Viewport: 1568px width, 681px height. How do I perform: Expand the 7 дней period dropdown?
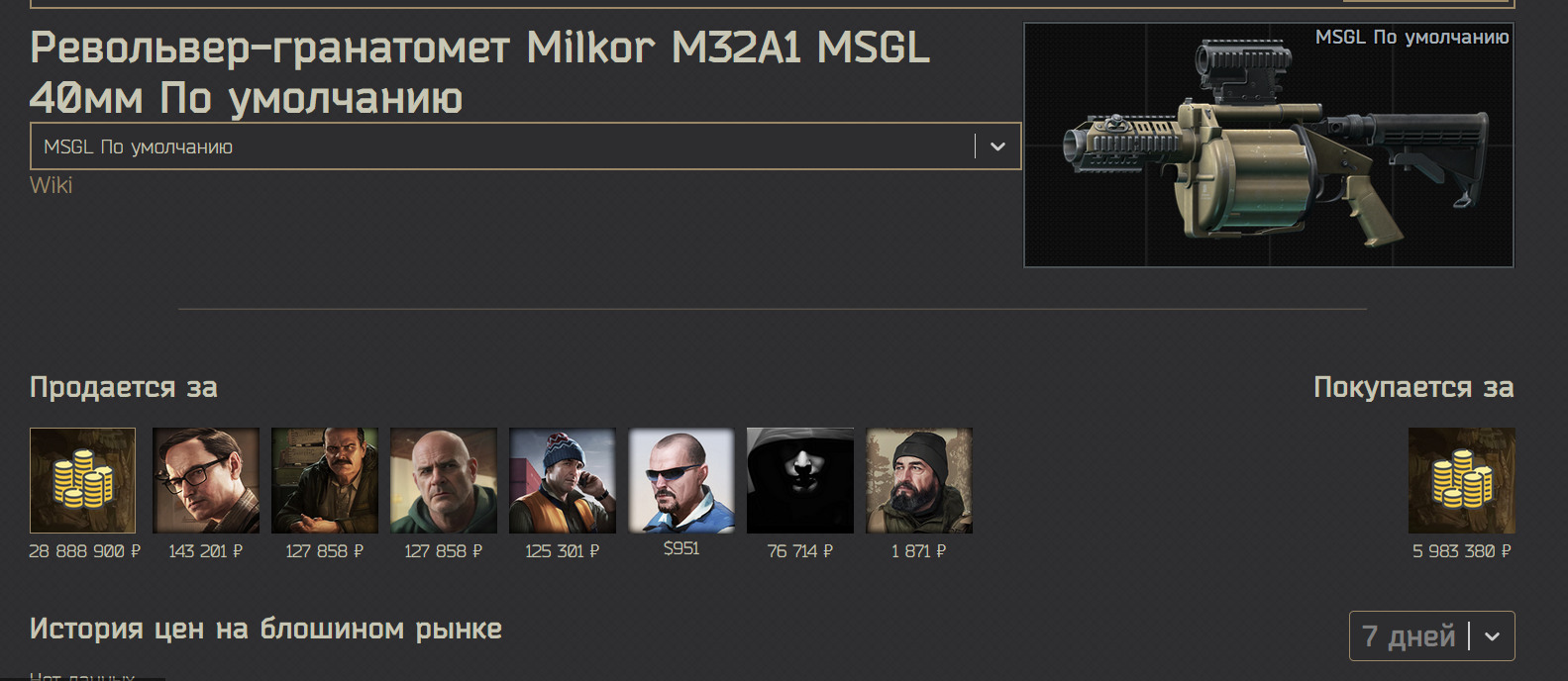pyautogui.click(x=1432, y=635)
